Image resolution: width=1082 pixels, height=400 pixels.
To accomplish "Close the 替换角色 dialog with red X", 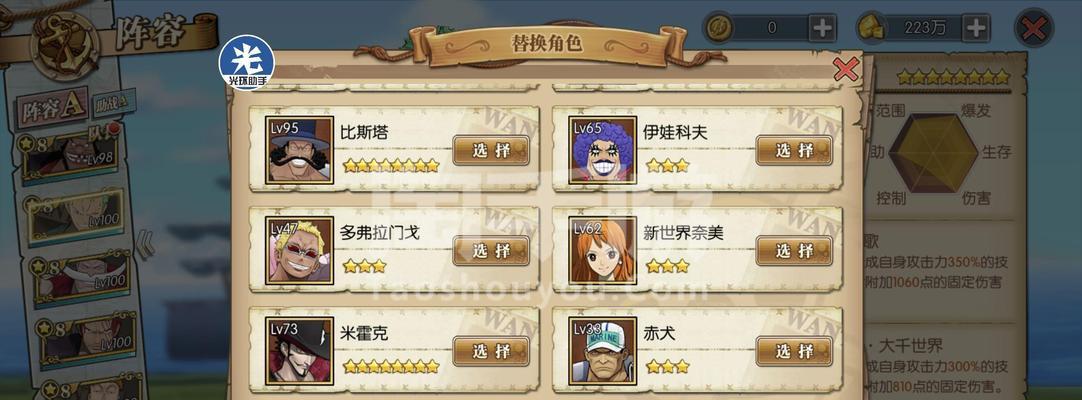I will pos(846,69).
